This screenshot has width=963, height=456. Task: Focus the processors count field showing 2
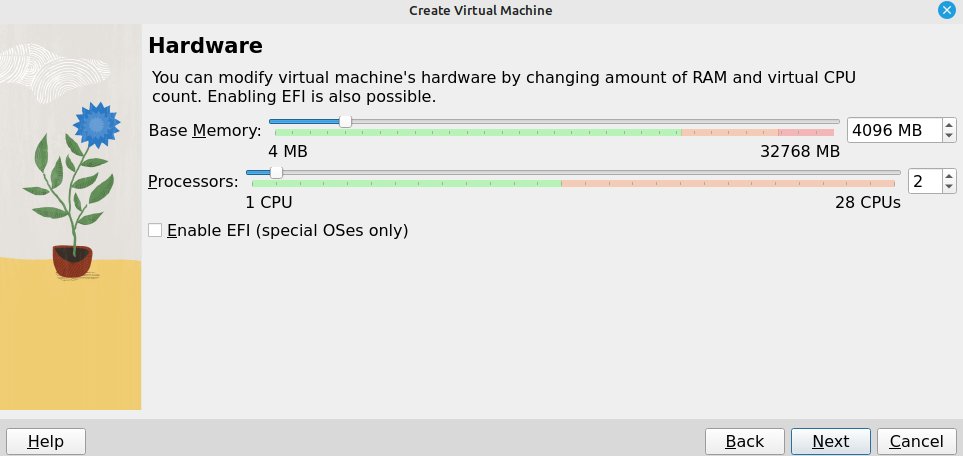[926, 181]
